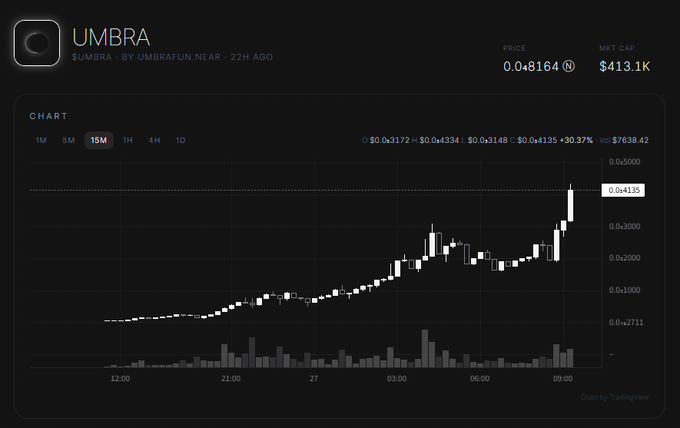The image size is (680, 428).
Task: Click the 12:00 time axis label
Action: (x=120, y=379)
